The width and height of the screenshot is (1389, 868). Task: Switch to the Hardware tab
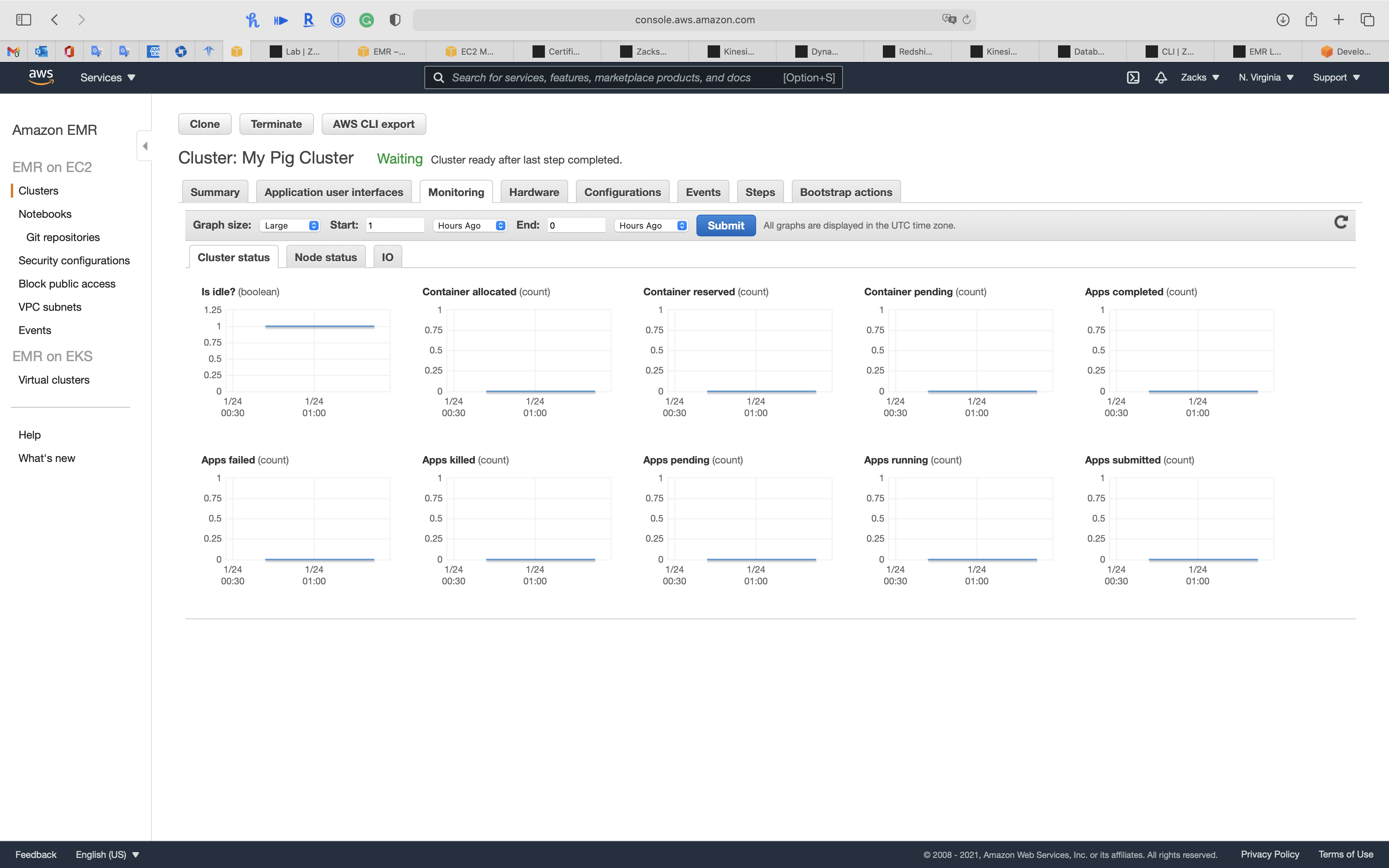click(x=534, y=192)
